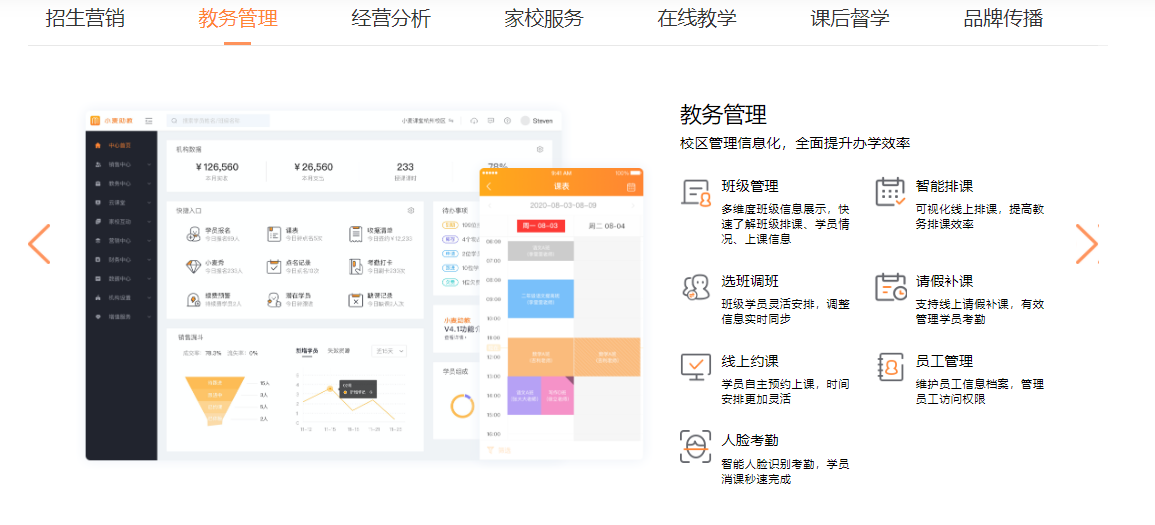This screenshot has width=1155, height=525.
Task: Open the 课表 quick entry icon
Action: coord(273,234)
